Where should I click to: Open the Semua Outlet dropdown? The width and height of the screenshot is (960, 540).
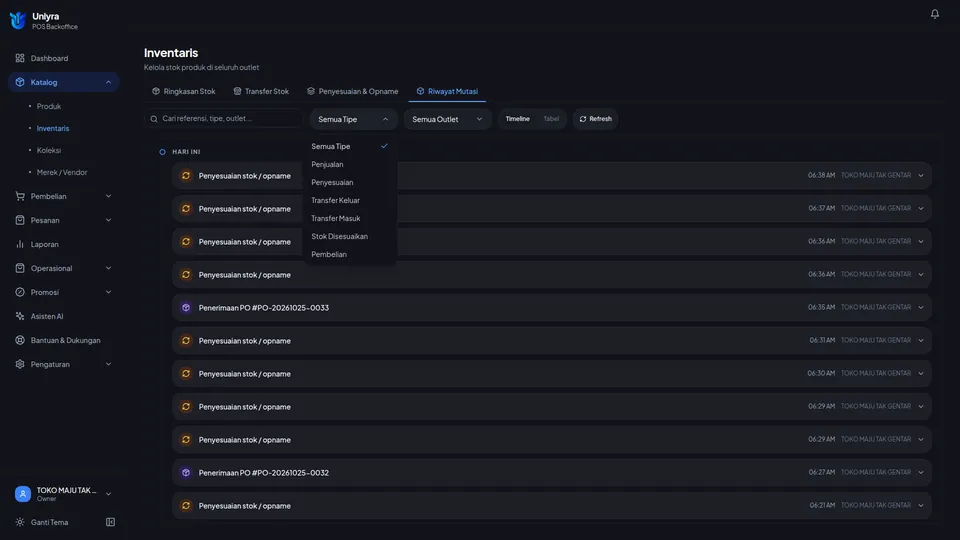(x=447, y=119)
